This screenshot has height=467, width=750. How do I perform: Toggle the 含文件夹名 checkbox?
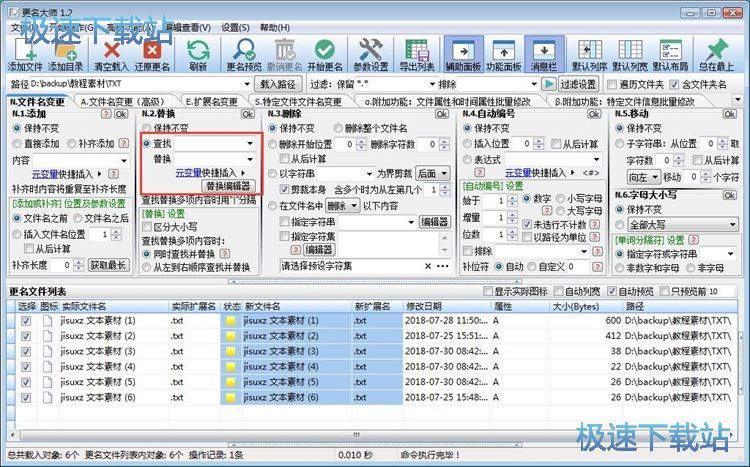(x=674, y=85)
